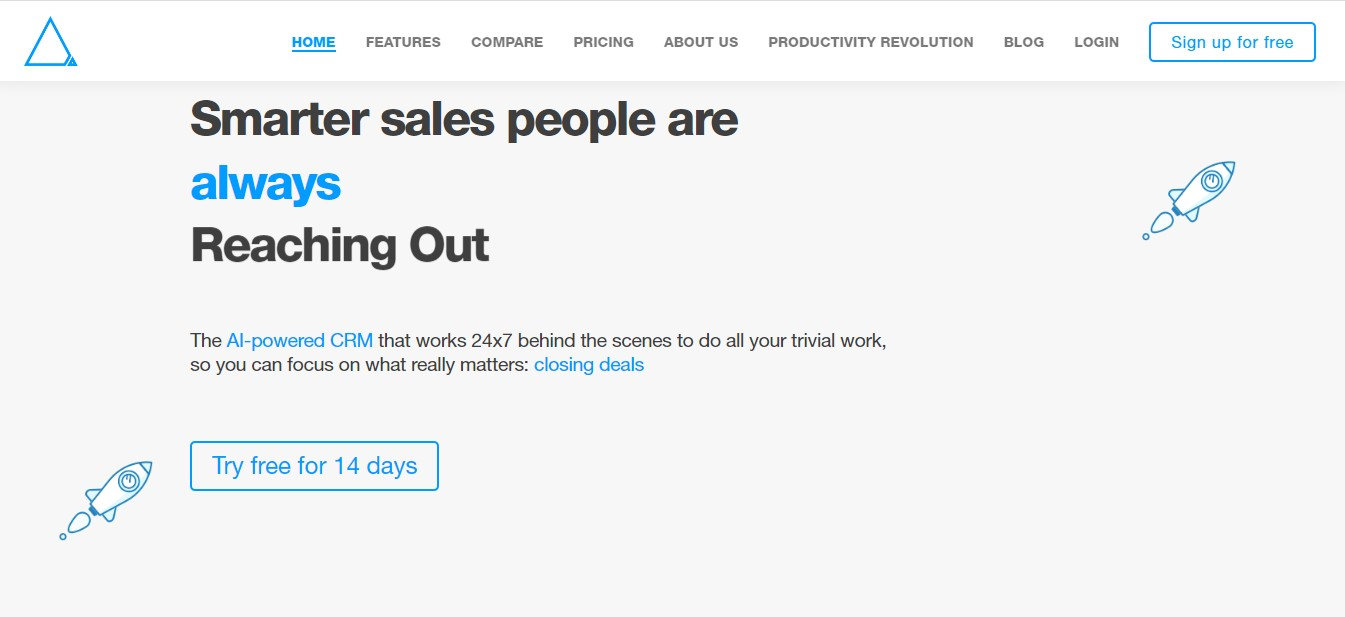This screenshot has height=617, width=1345.
Task: Click the rocket illustration at upper right
Action: (x=1189, y=200)
